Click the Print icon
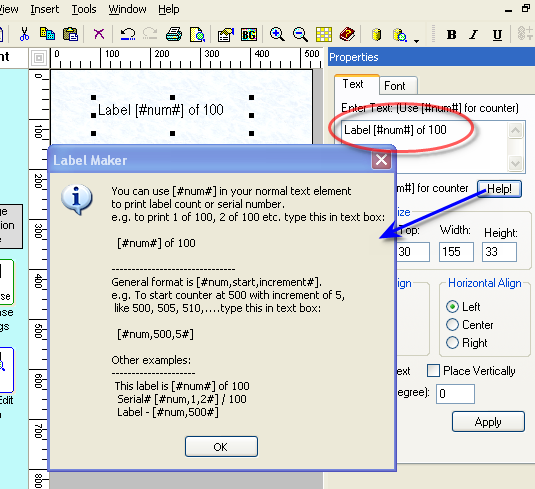535x489 pixels. (x=174, y=34)
